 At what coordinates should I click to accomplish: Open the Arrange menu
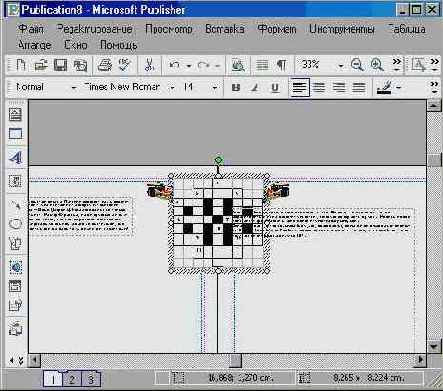coord(35,45)
